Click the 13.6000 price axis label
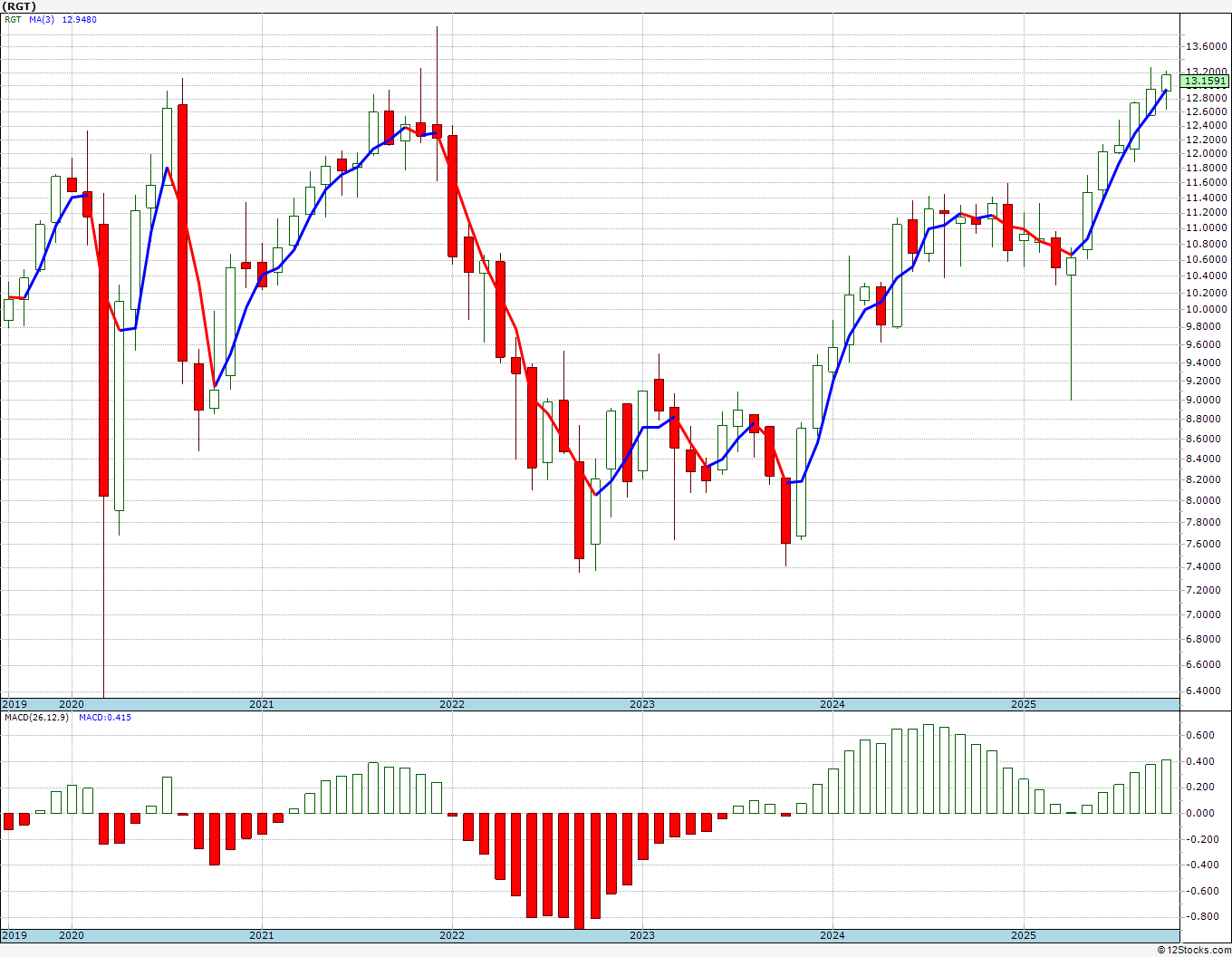The height and width of the screenshot is (957, 1232). click(1207, 46)
